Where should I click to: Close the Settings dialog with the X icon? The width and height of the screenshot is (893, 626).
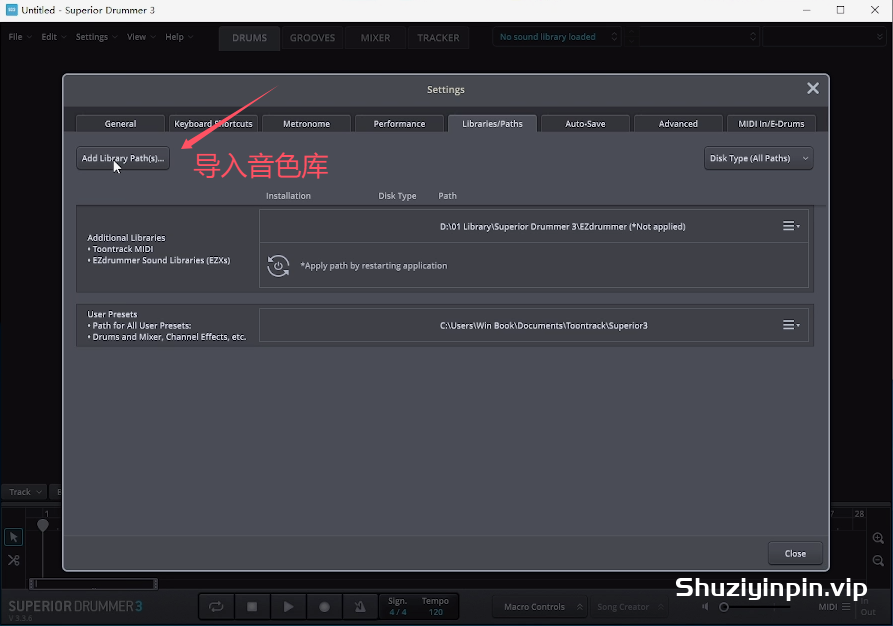(x=813, y=88)
